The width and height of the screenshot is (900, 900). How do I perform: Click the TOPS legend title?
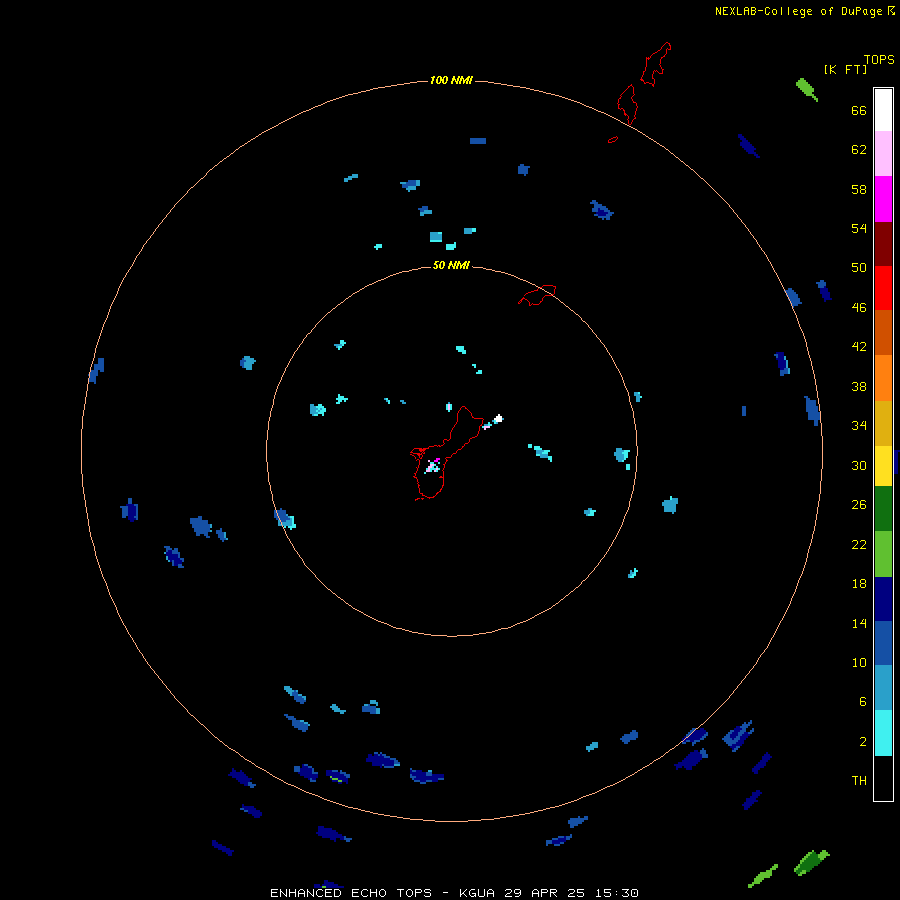click(x=879, y=59)
